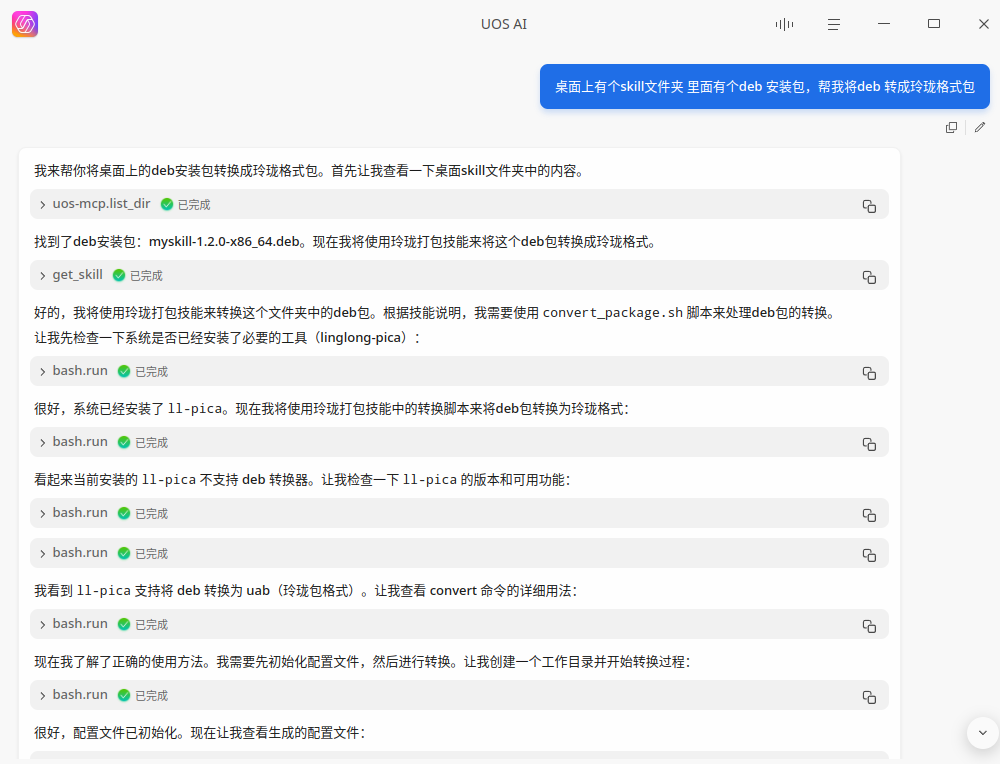The width and height of the screenshot is (1000, 764).
Task: Click the convert_package.sh script name
Action: (613, 313)
